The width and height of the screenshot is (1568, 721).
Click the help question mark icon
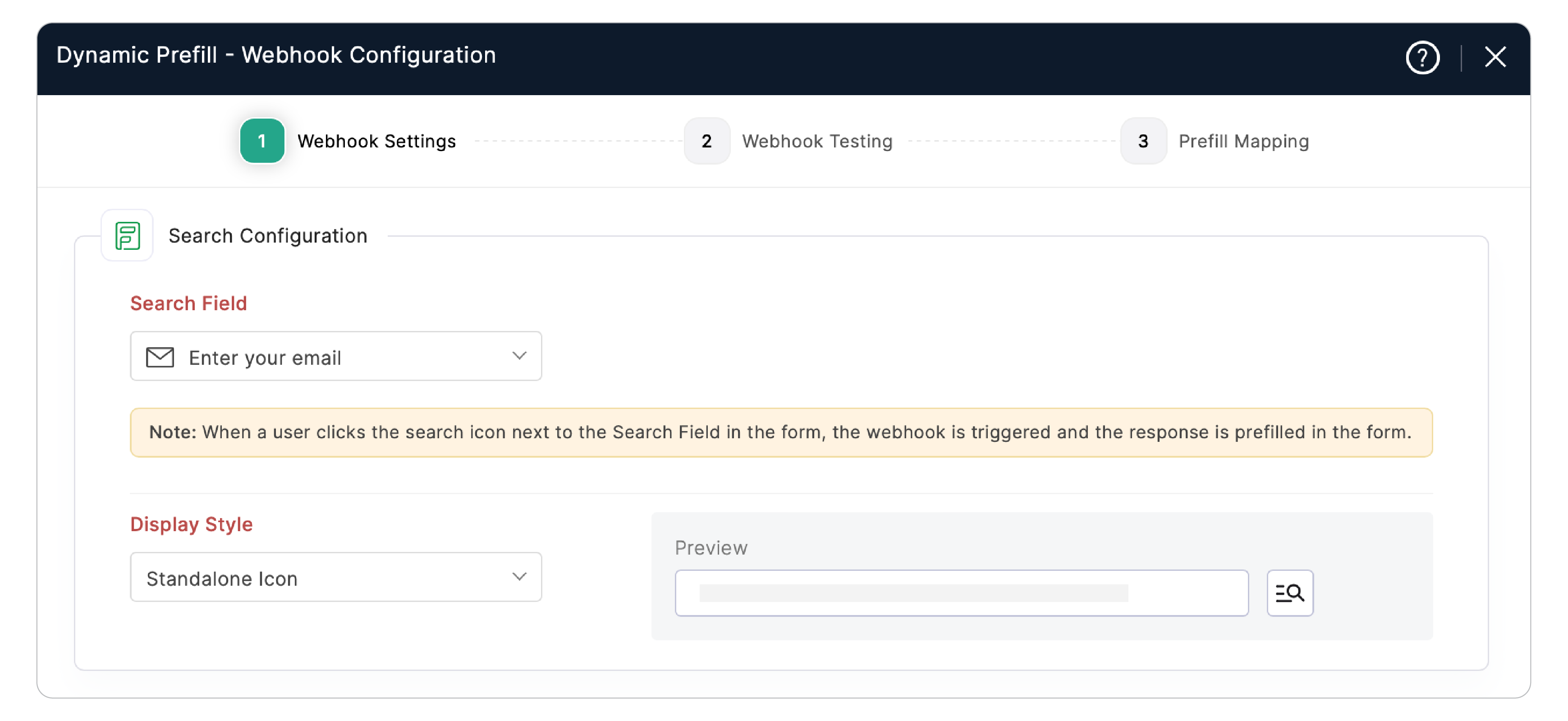(x=1422, y=58)
